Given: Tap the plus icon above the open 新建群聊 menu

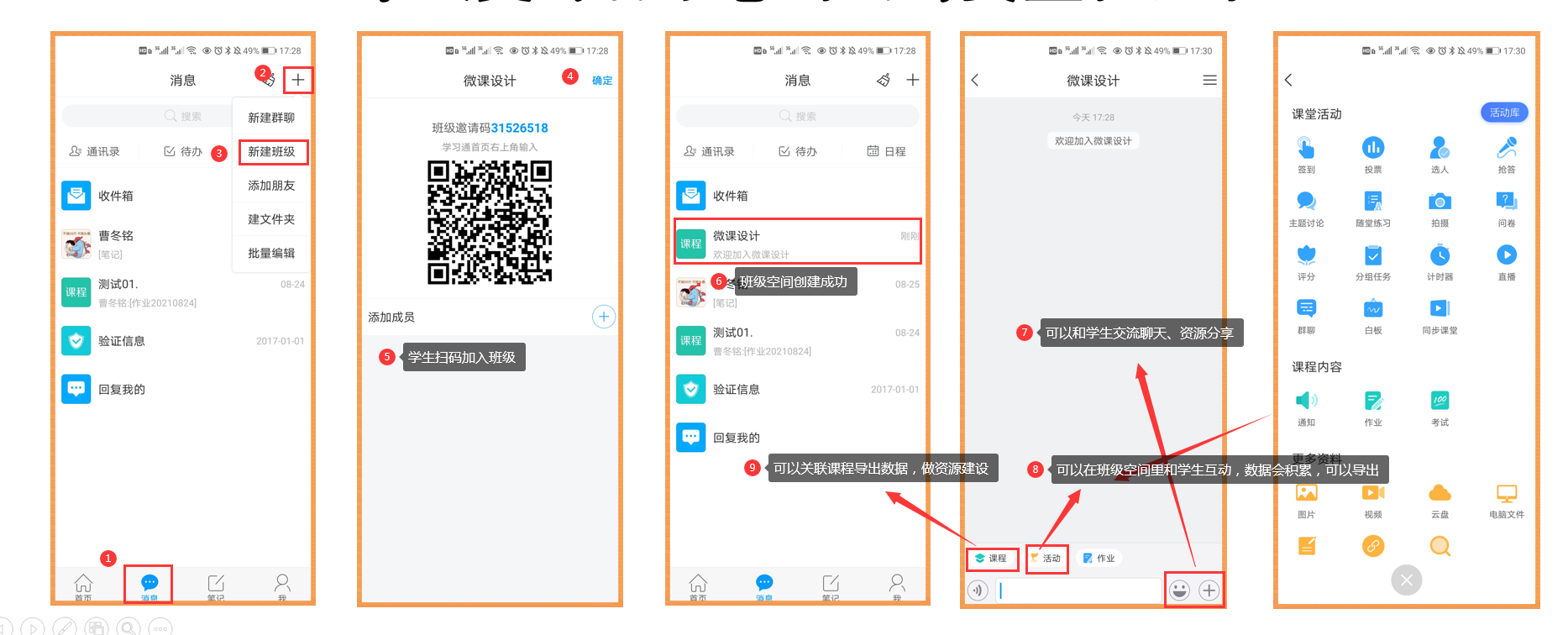Looking at the screenshot, I should [298, 80].
